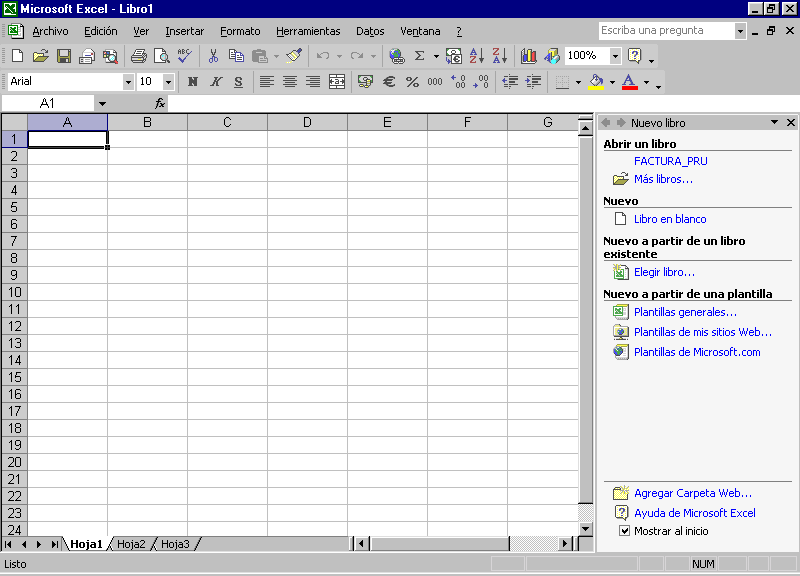Screen dimensions: 800x576
Task: Expand the Name Box dropdown arrow
Action: coord(102,103)
